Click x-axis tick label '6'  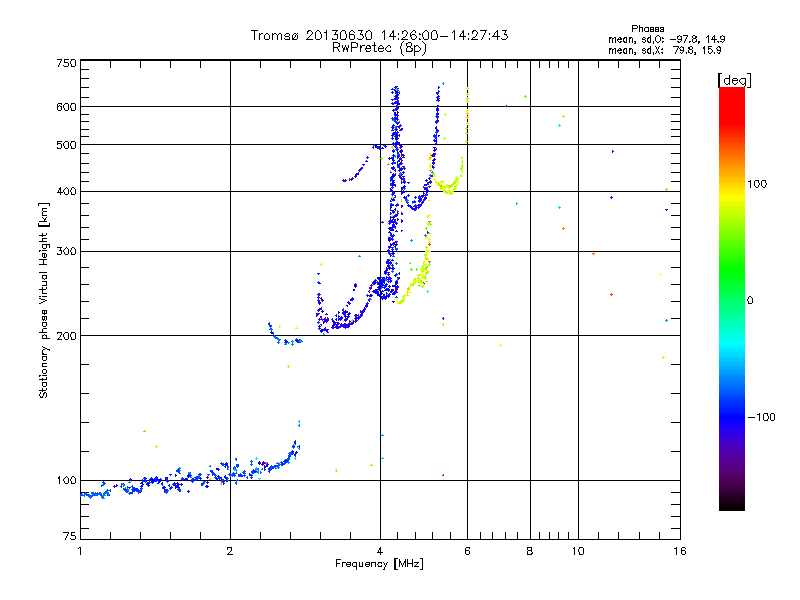click(467, 551)
